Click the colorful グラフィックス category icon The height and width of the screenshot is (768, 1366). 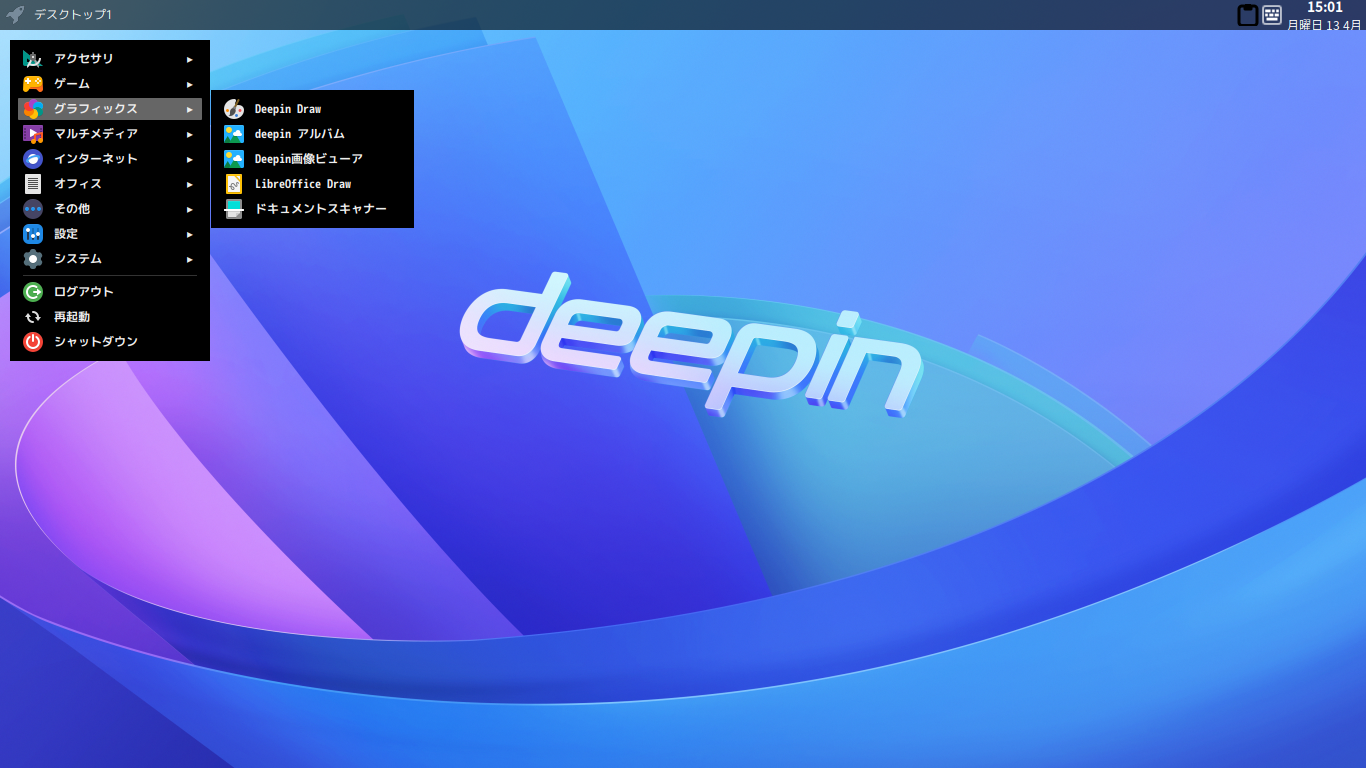33,109
